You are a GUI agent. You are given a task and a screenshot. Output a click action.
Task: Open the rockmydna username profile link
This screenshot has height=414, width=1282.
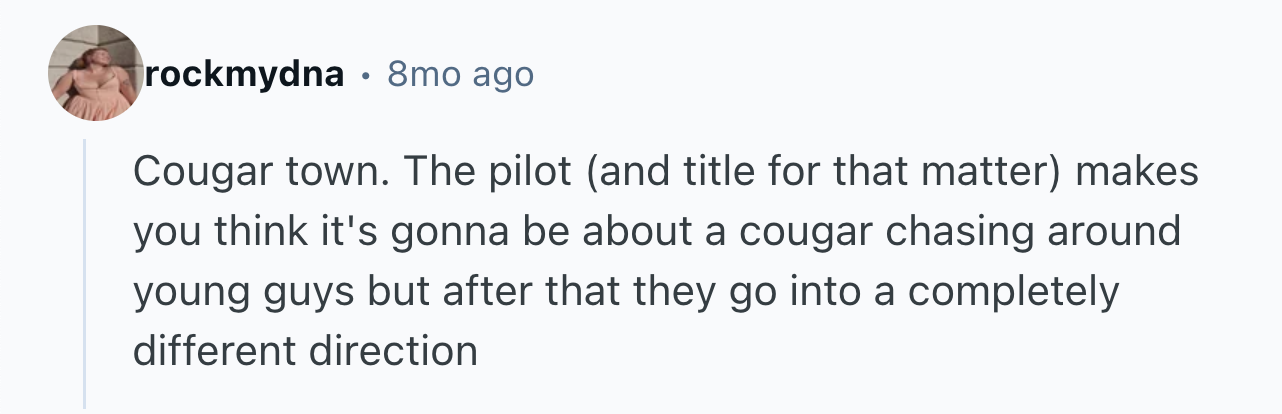point(245,73)
